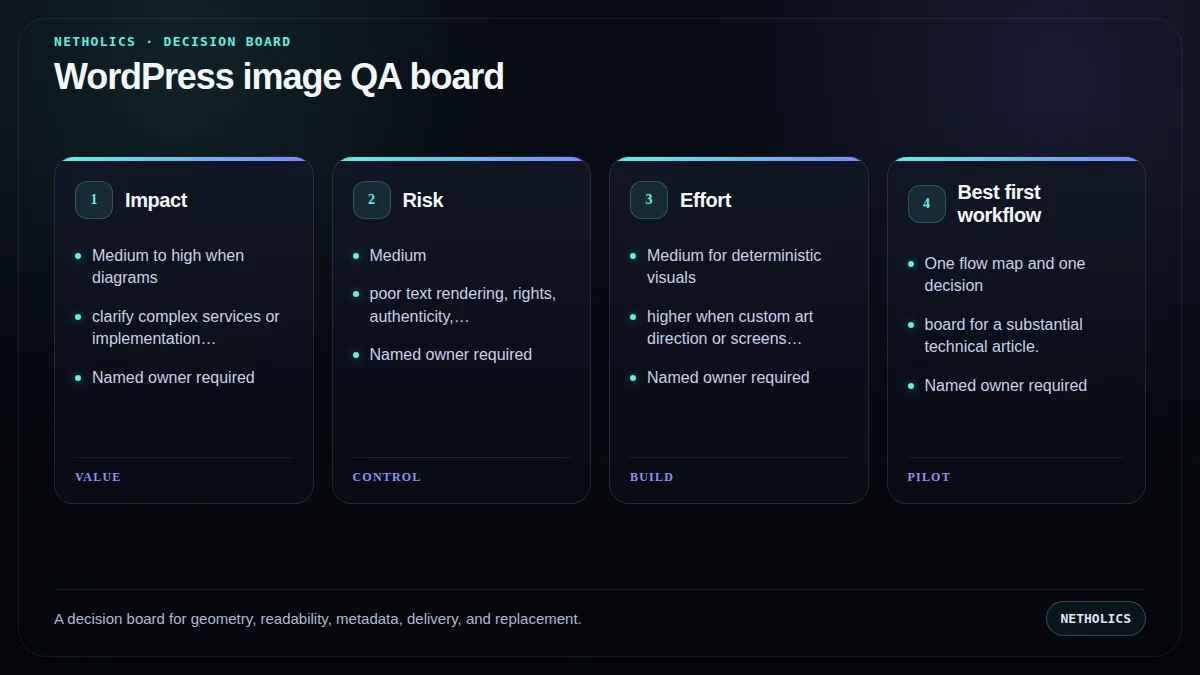Viewport: 1200px width, 675px height.
Task: Click 'Medium for deterministic visuals' bullet
Action: (x=734, y=266)
